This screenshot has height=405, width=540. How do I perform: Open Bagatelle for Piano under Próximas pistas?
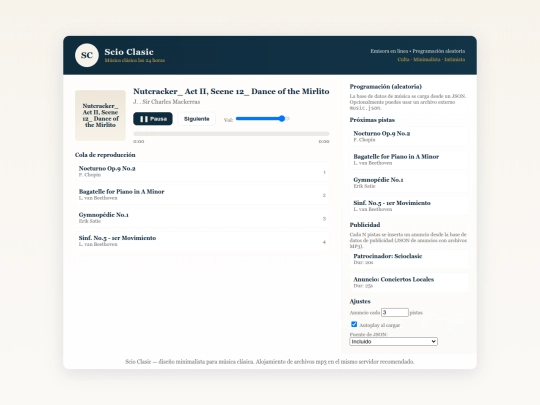[x=409, y=159]
